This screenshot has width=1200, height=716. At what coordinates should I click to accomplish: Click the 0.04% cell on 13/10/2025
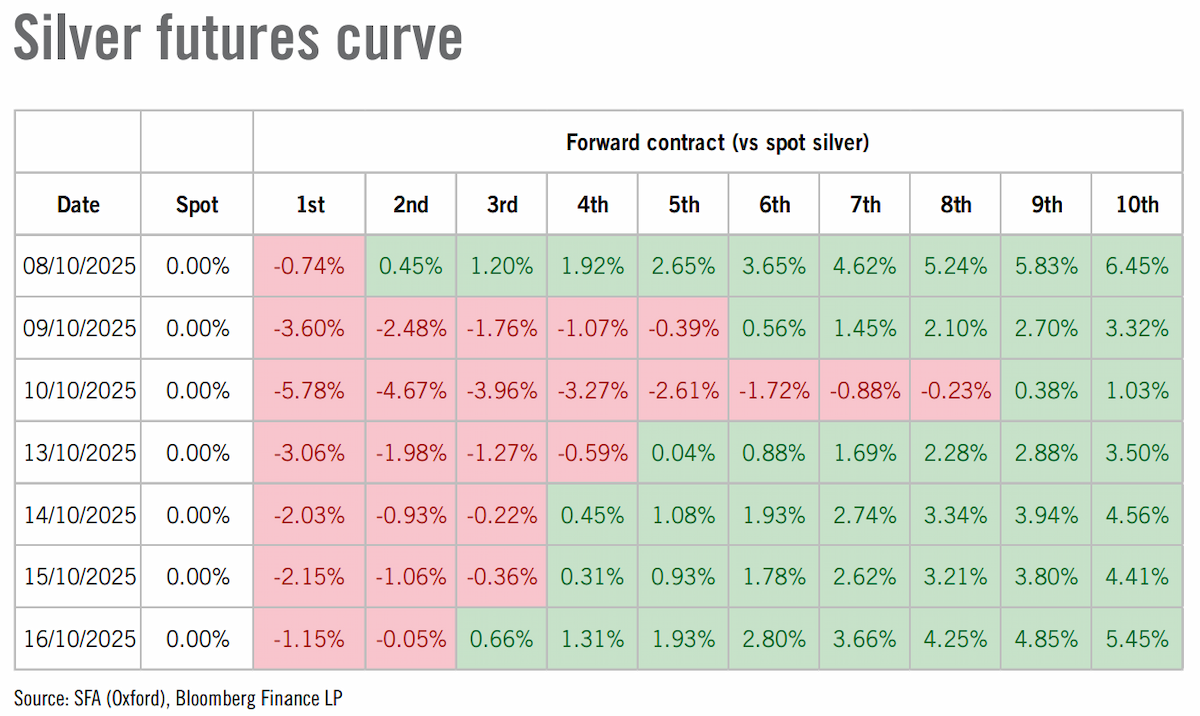click(684, 452)
